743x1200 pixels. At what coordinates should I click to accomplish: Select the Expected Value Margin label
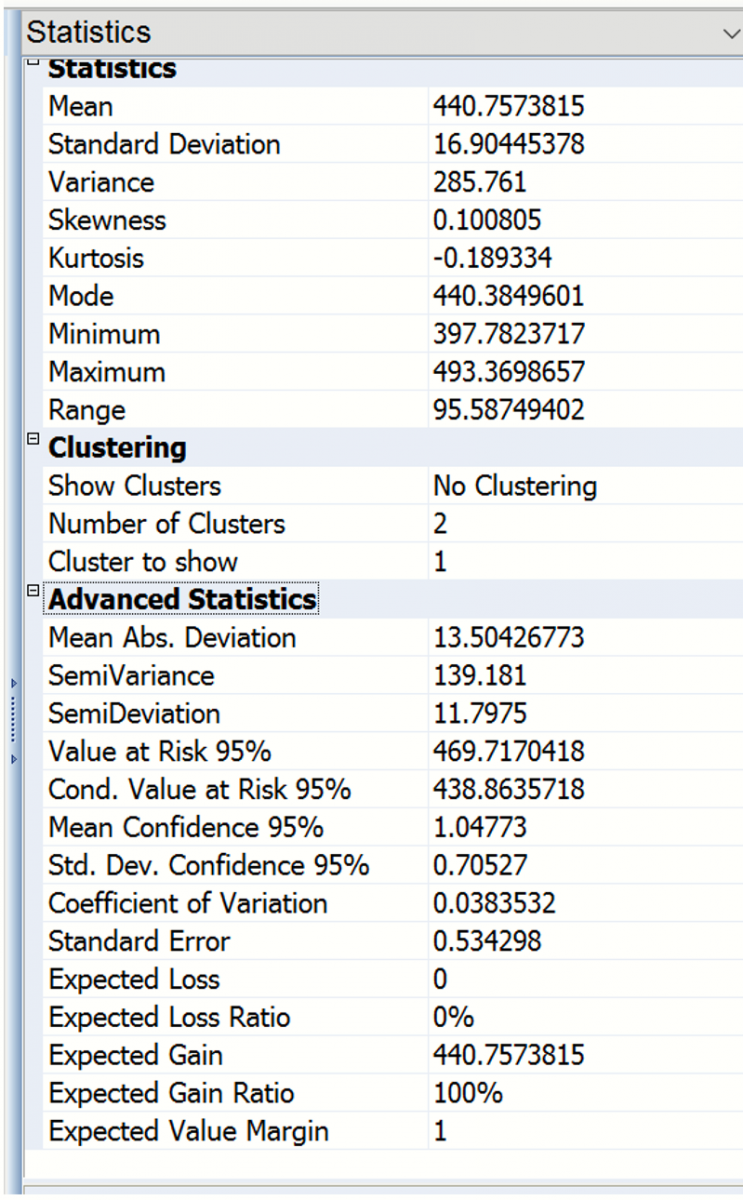coord(188,1132)
